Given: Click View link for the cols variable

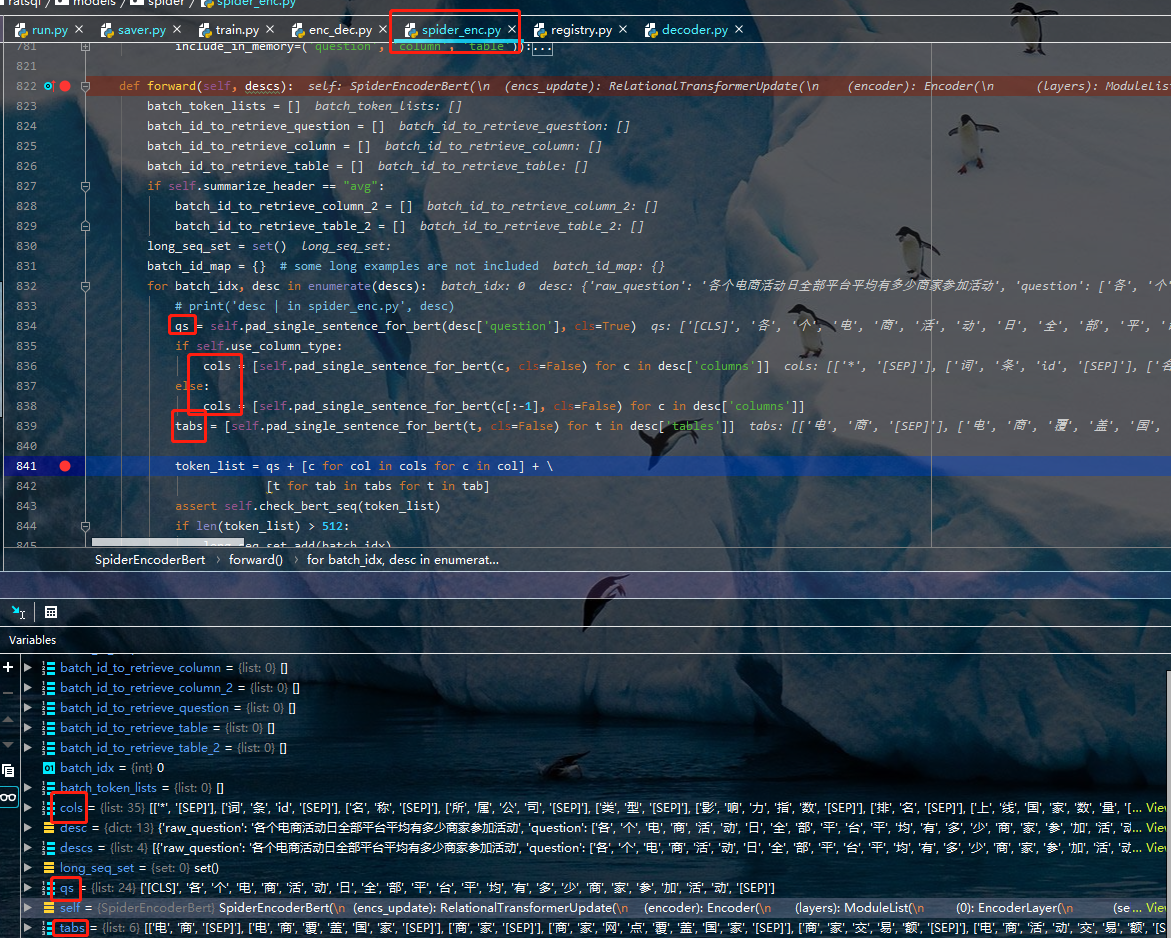Looking at the screenshot, I should click(1156, 807).
